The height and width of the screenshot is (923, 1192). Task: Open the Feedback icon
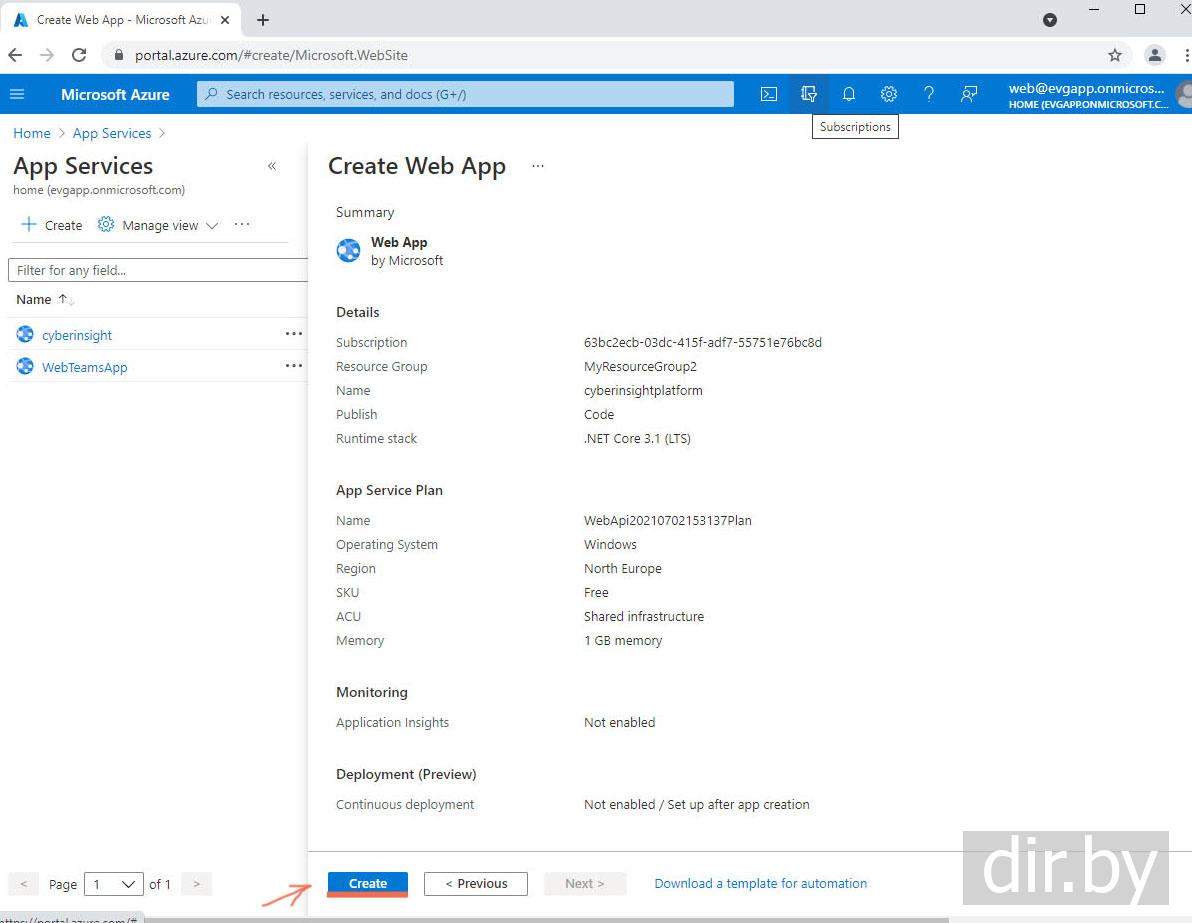coord(968,94)
